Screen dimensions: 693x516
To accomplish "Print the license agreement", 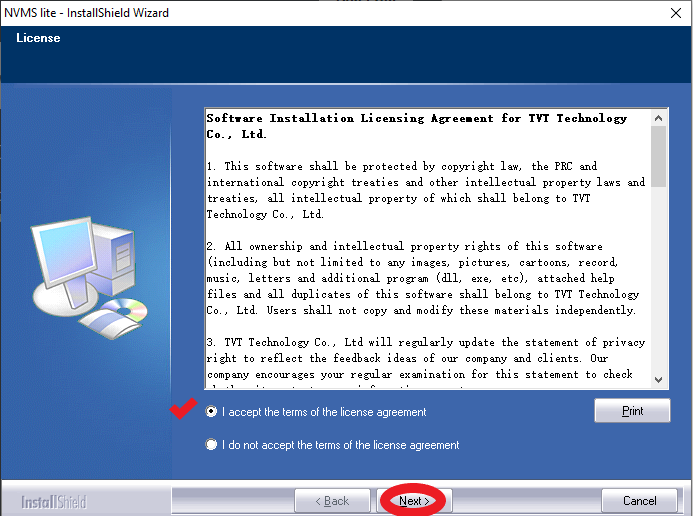I will (x=632, y=411).
